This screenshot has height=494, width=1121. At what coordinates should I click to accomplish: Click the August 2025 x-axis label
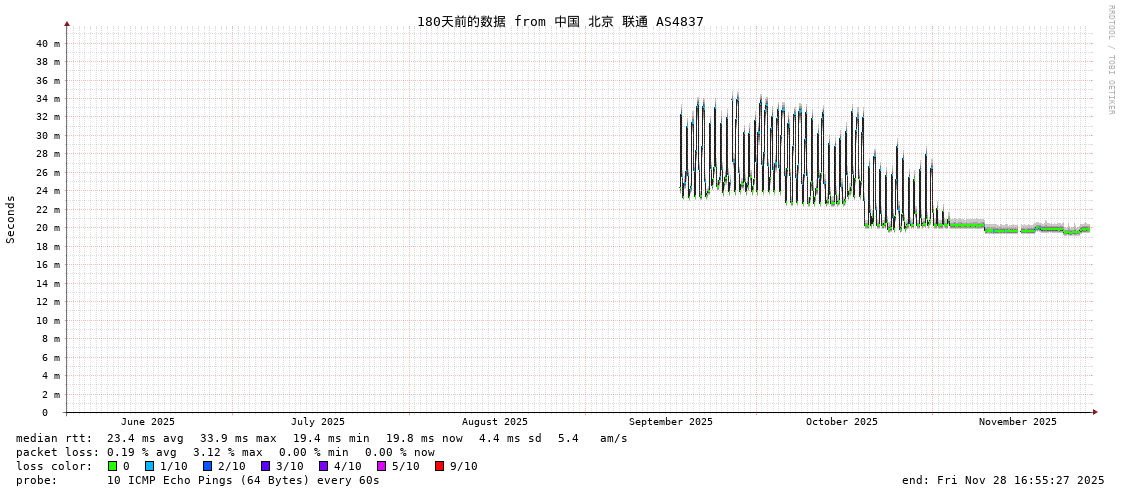tap(495, 422)
